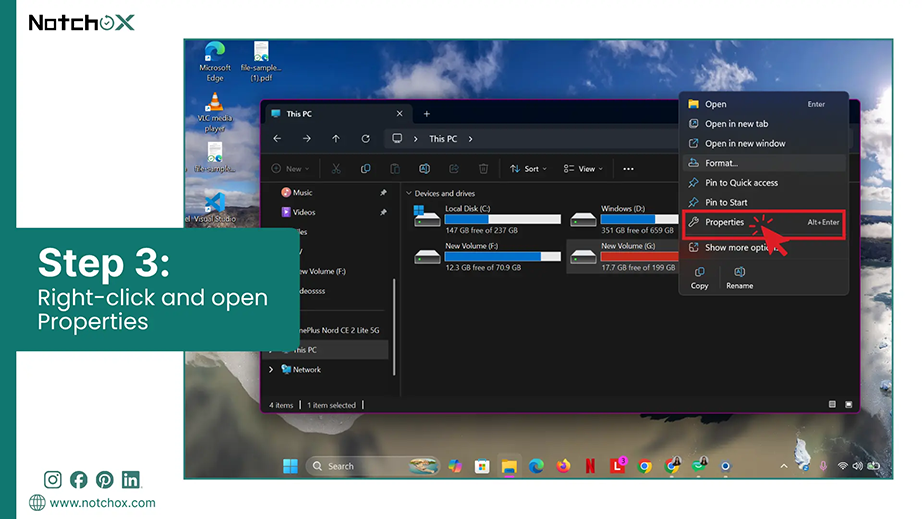Open file-sample (1).pdf desktop file
This screenshot has width=922, height=519.
(261, 62)
